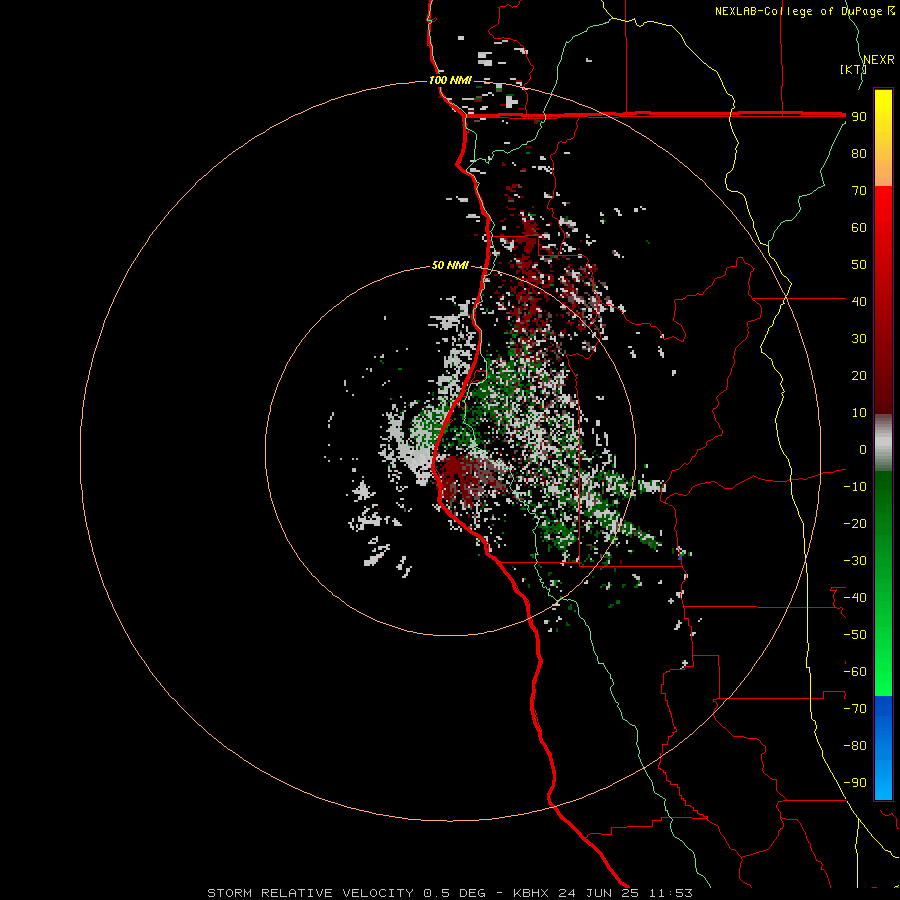Click the 11:53 timestamp

[x=670, y=893]
